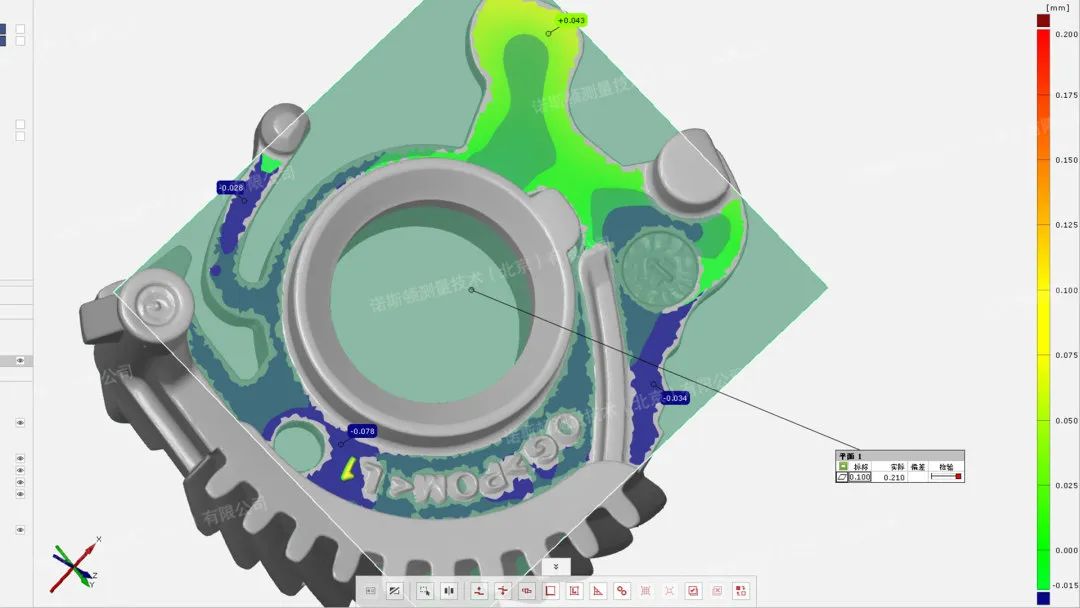1080x608 pixels.
Task: Click the two linked circles icon
Action: (x=622, y=591)
